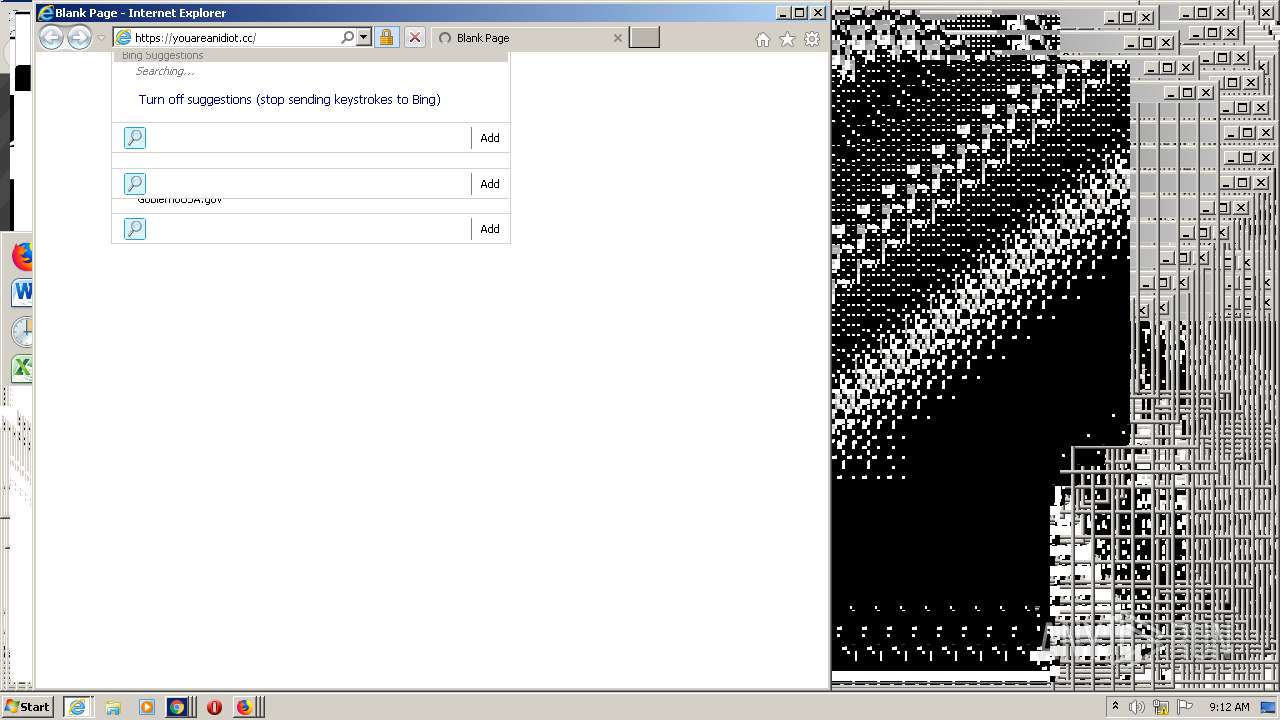Click the bottom search provider magnifier icon
The width and height of the screenshot is (1280, 720).
tap(134, 229)
